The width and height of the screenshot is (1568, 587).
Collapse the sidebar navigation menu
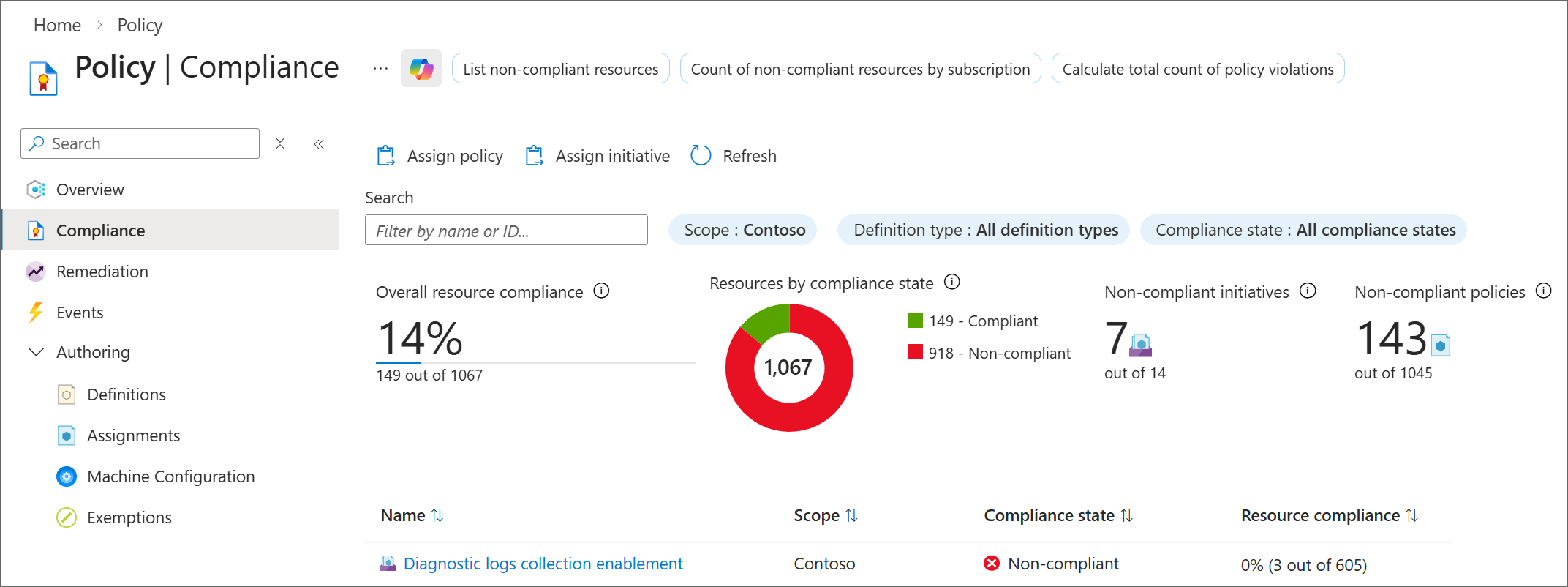click(319, 143)
